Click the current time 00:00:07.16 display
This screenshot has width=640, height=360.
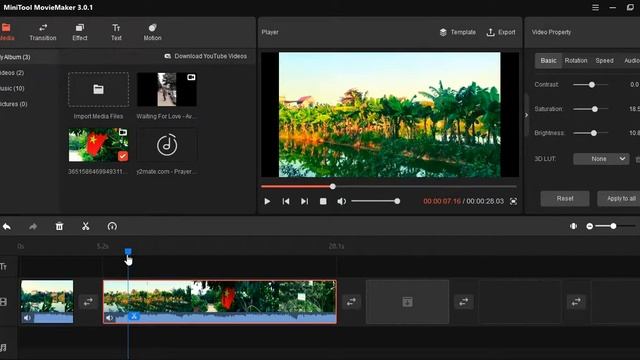click(442, 201)
